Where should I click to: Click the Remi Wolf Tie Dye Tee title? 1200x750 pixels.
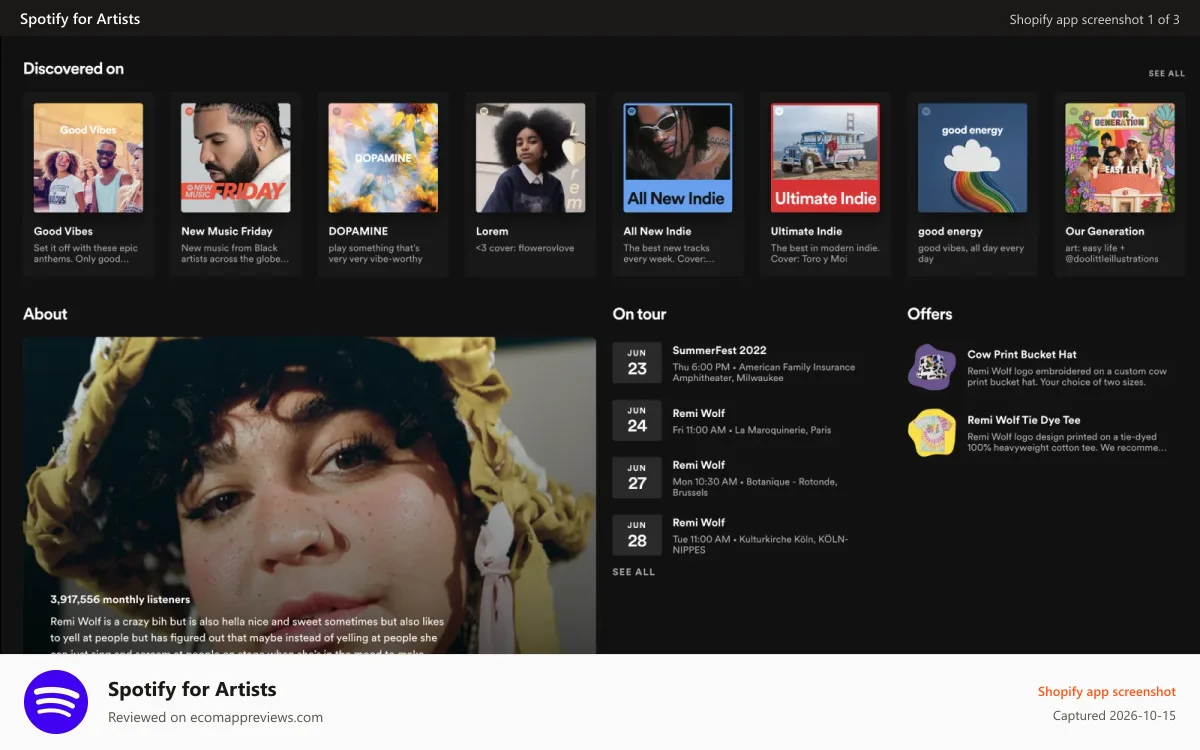(1024, 420)
